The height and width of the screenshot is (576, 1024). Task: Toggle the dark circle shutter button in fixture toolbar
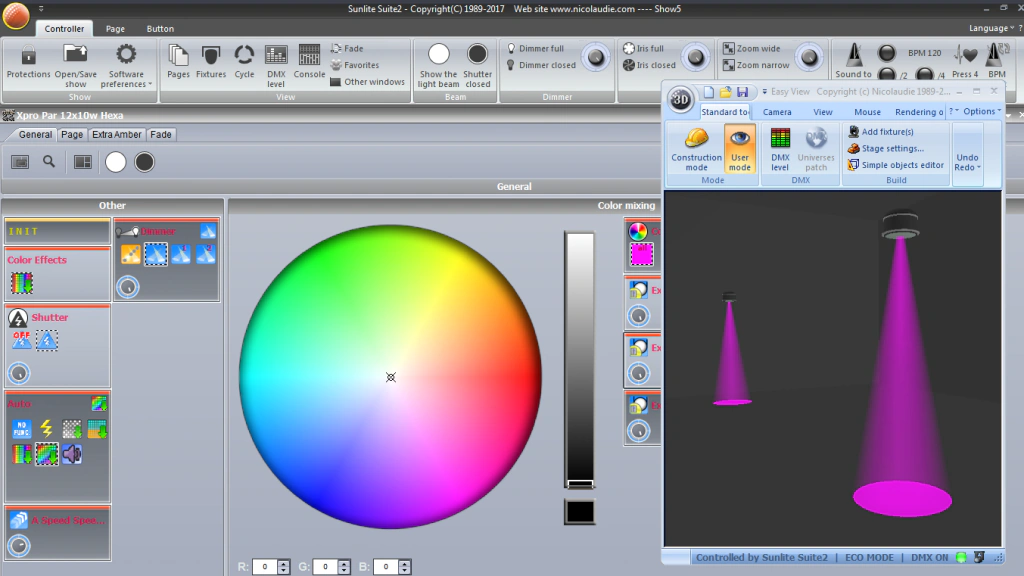tap(144, 162)
